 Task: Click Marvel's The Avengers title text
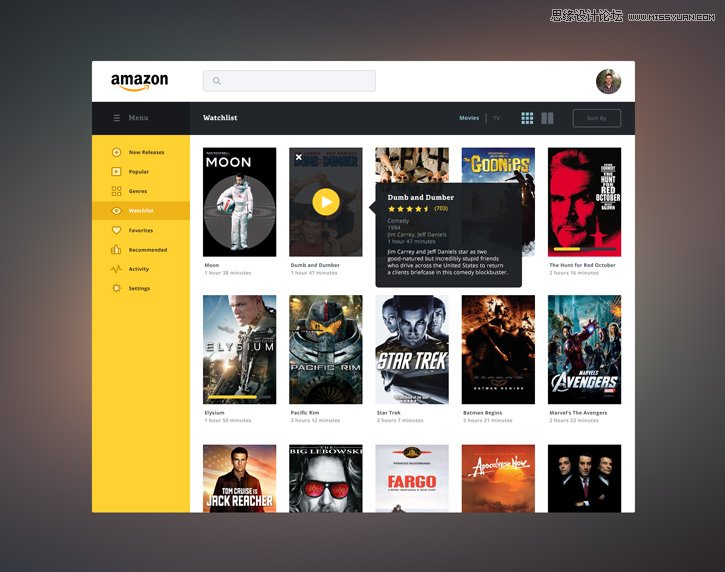click(x=578, y=412)
